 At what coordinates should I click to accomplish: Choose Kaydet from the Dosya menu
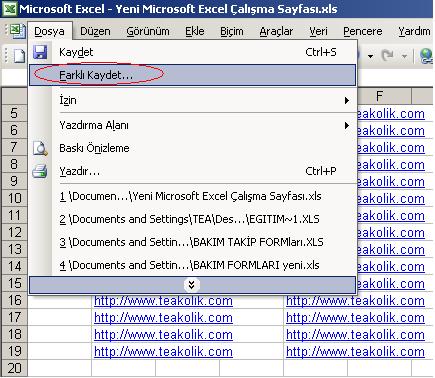point(193,52)
